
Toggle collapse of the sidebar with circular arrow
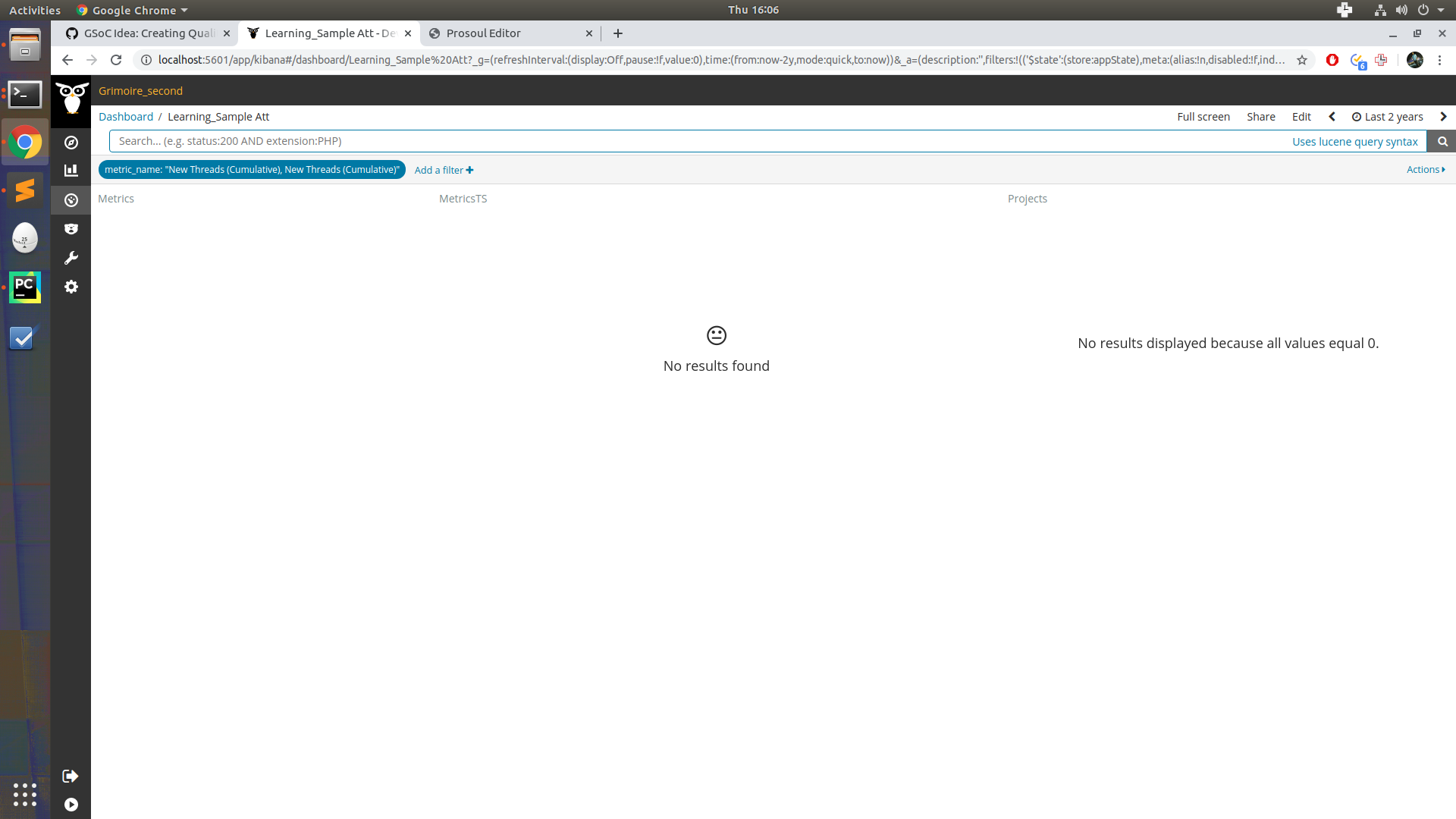[x=71, y=805]
